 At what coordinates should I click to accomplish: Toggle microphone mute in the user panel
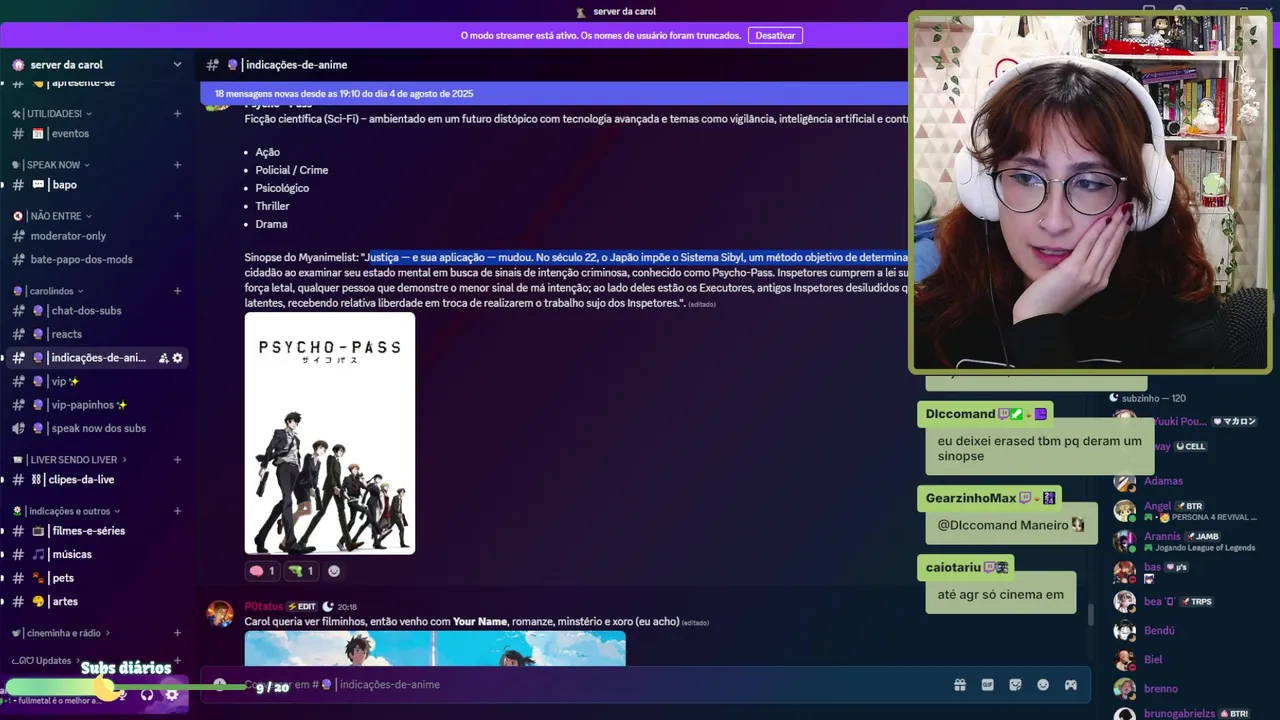pyautogui.click(x=122, y=694)
